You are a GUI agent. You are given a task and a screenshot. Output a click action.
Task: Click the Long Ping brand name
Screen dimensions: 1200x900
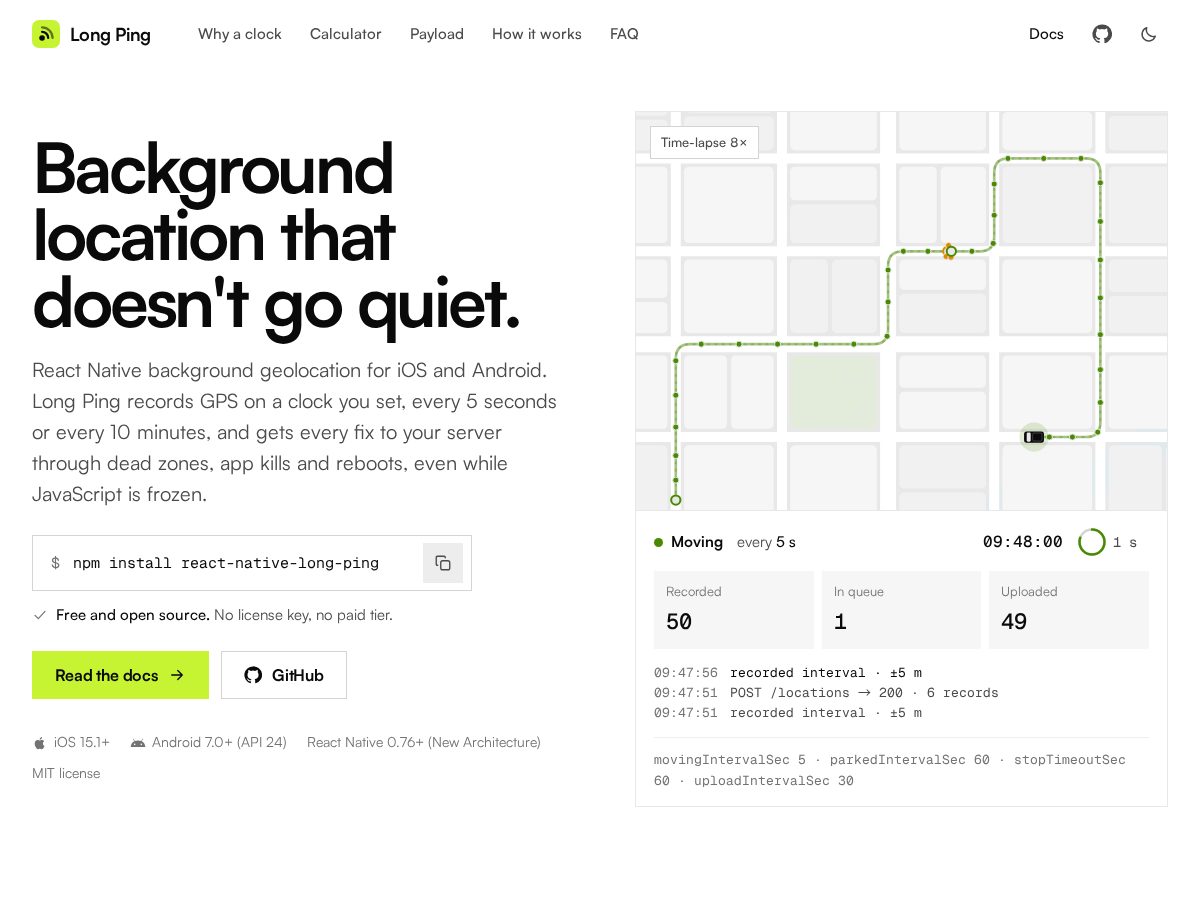point(110,35)
